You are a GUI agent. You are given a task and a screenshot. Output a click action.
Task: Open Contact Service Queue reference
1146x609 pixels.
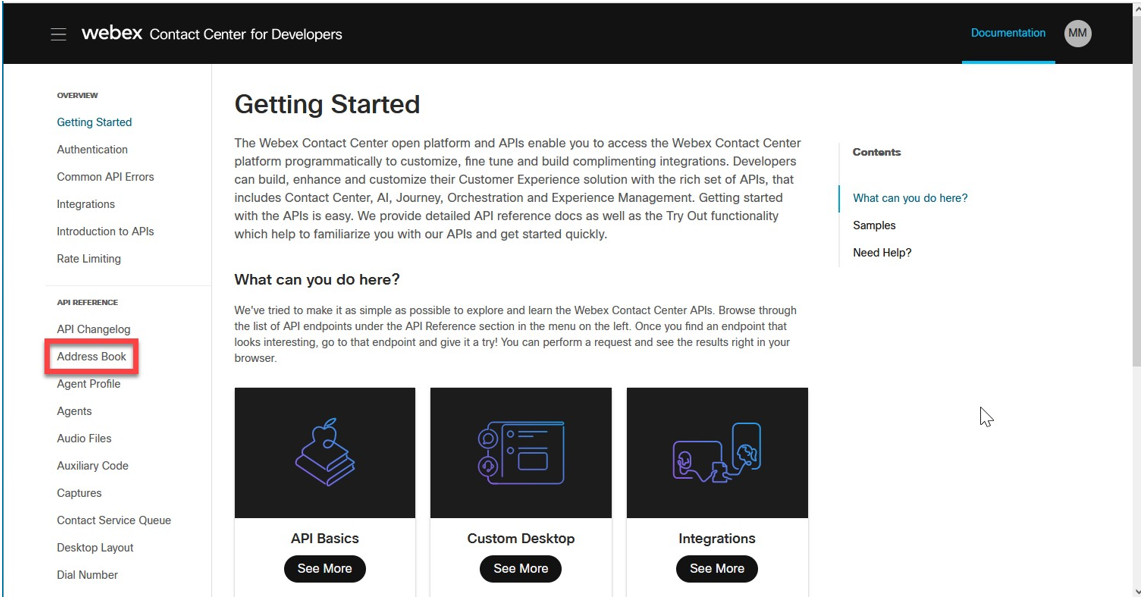coord(114,521)
